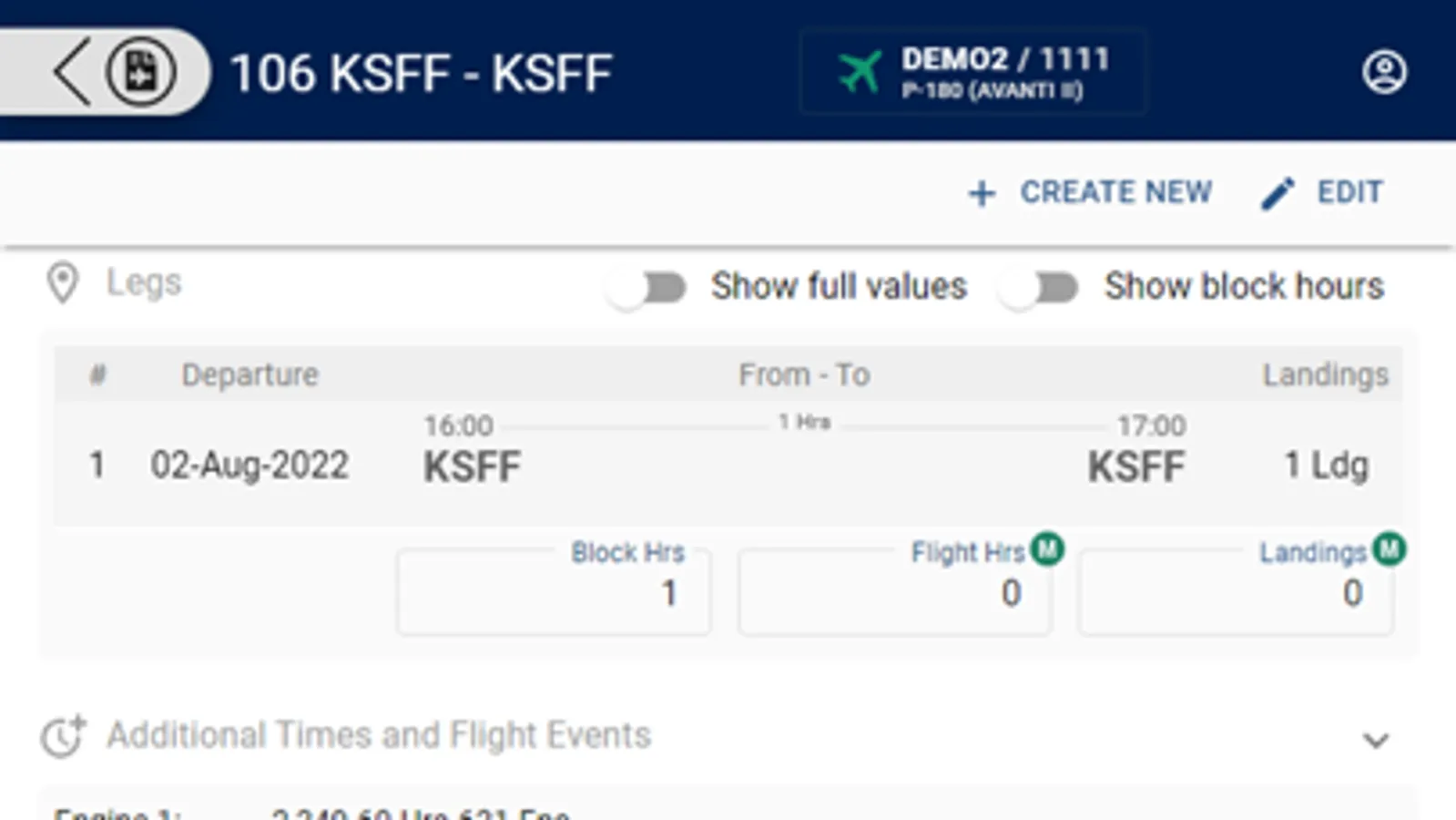Click the plus Create New icon
The height and width of the screenshot is (820, 1456).
tap(982, 193)
